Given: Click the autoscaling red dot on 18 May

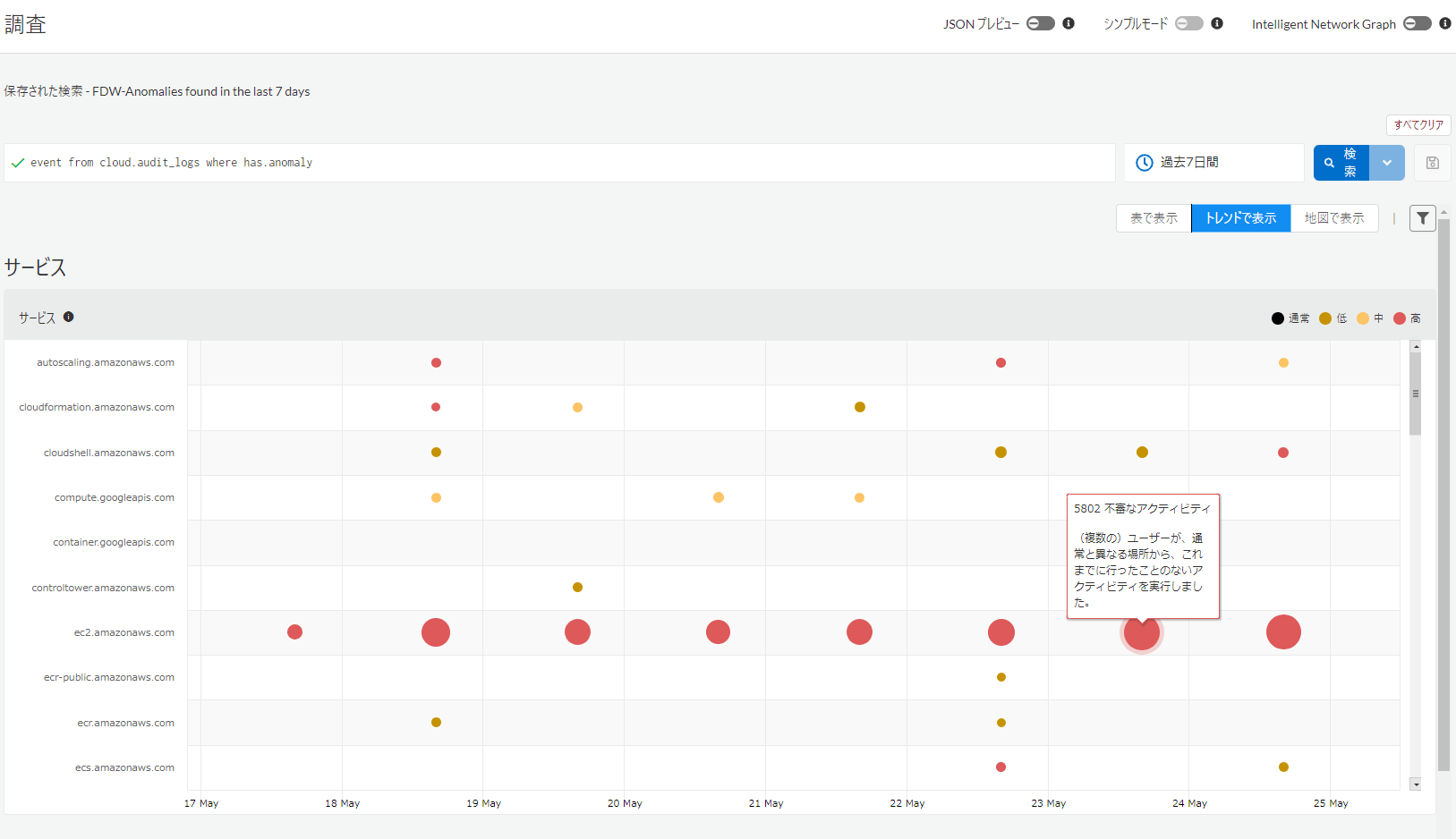Looking at the screenshot, I should 436,362.
